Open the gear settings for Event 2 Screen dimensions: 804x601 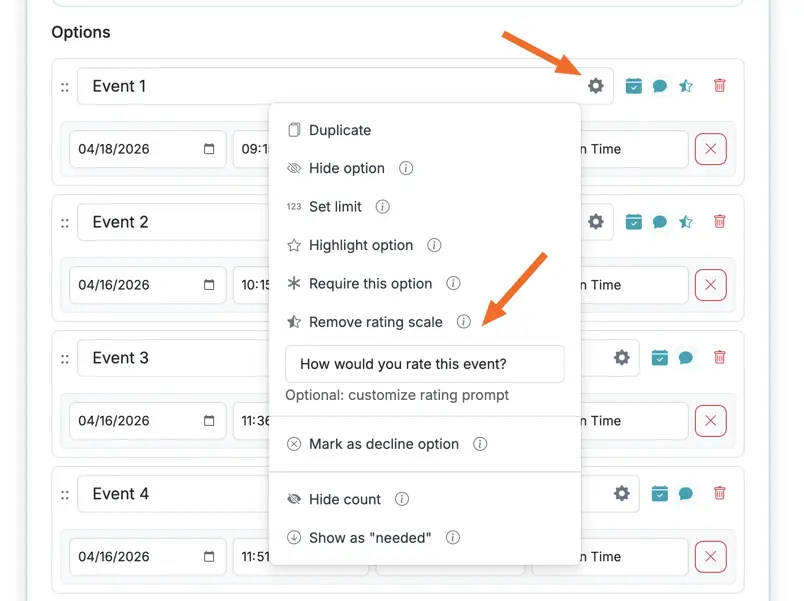[x=595, y=222]
